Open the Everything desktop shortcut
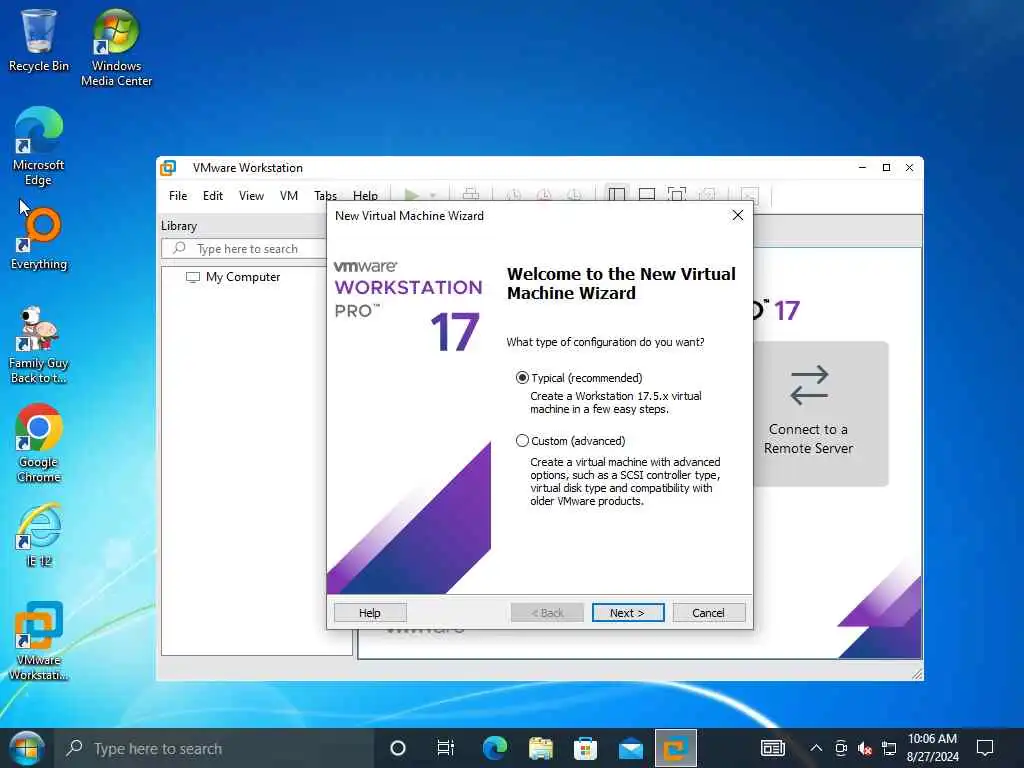The image size is (1024, 768). pos(39,239)
